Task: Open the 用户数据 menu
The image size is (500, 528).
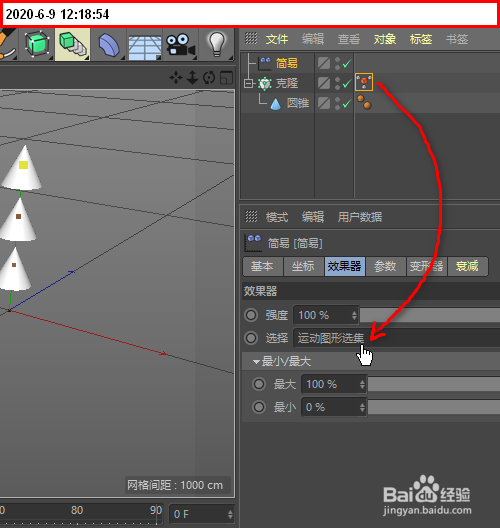Action: (360, 217)
